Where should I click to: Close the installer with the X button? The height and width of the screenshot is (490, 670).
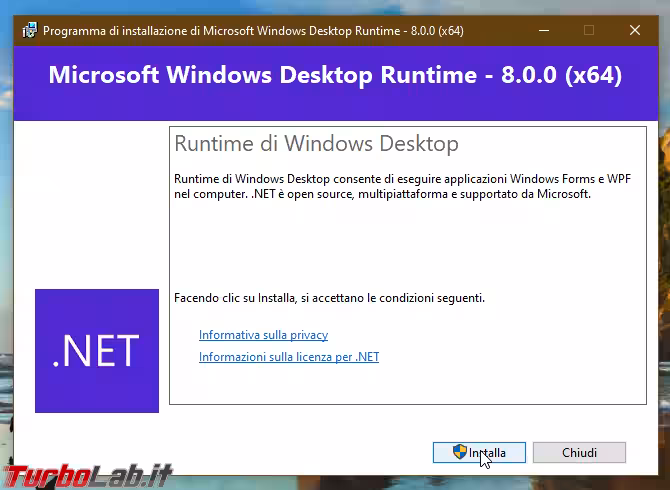634,30
